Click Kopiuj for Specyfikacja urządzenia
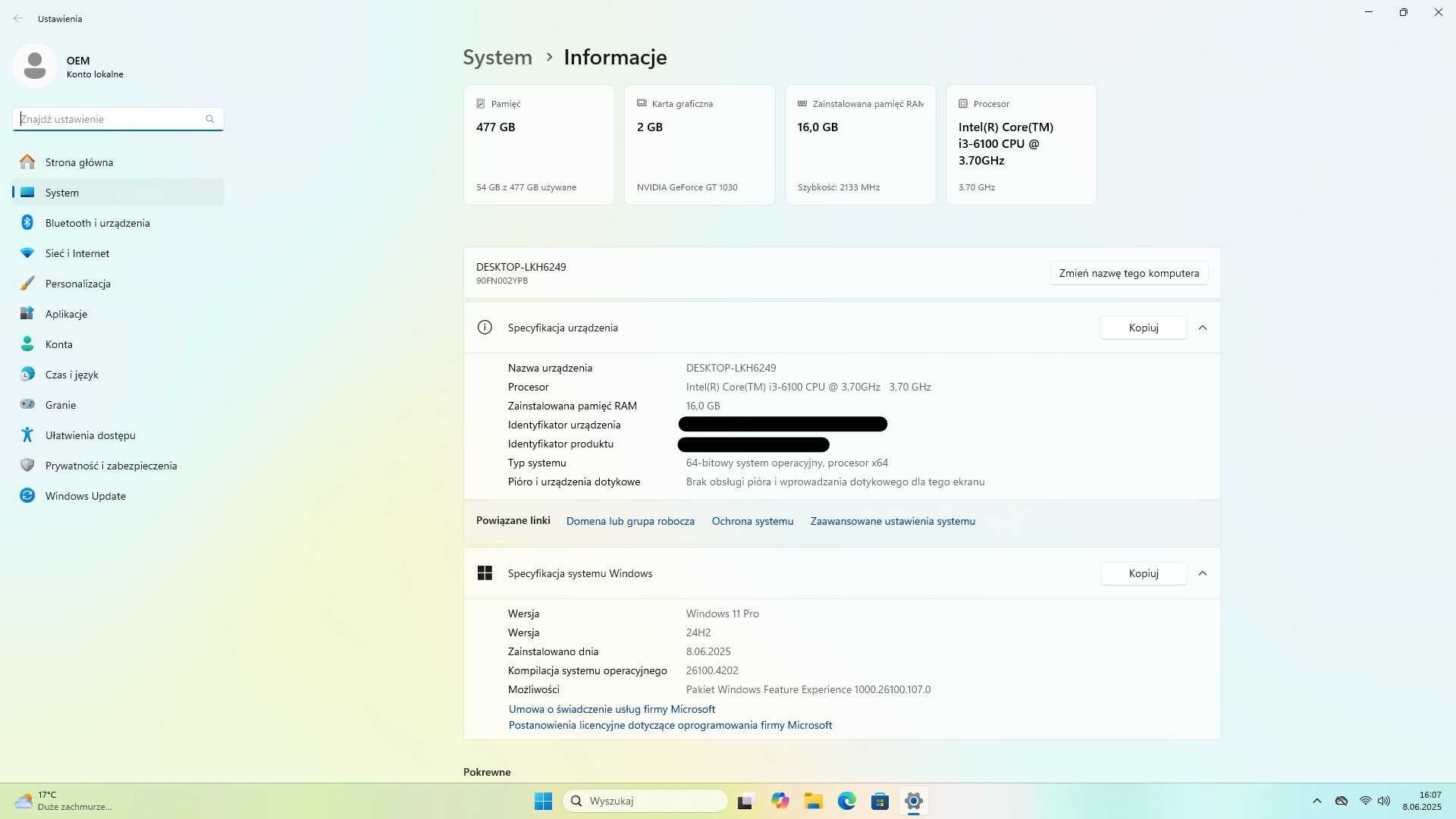The width and height of the screenshot is (1456, 819). [x=1144, y=328]
